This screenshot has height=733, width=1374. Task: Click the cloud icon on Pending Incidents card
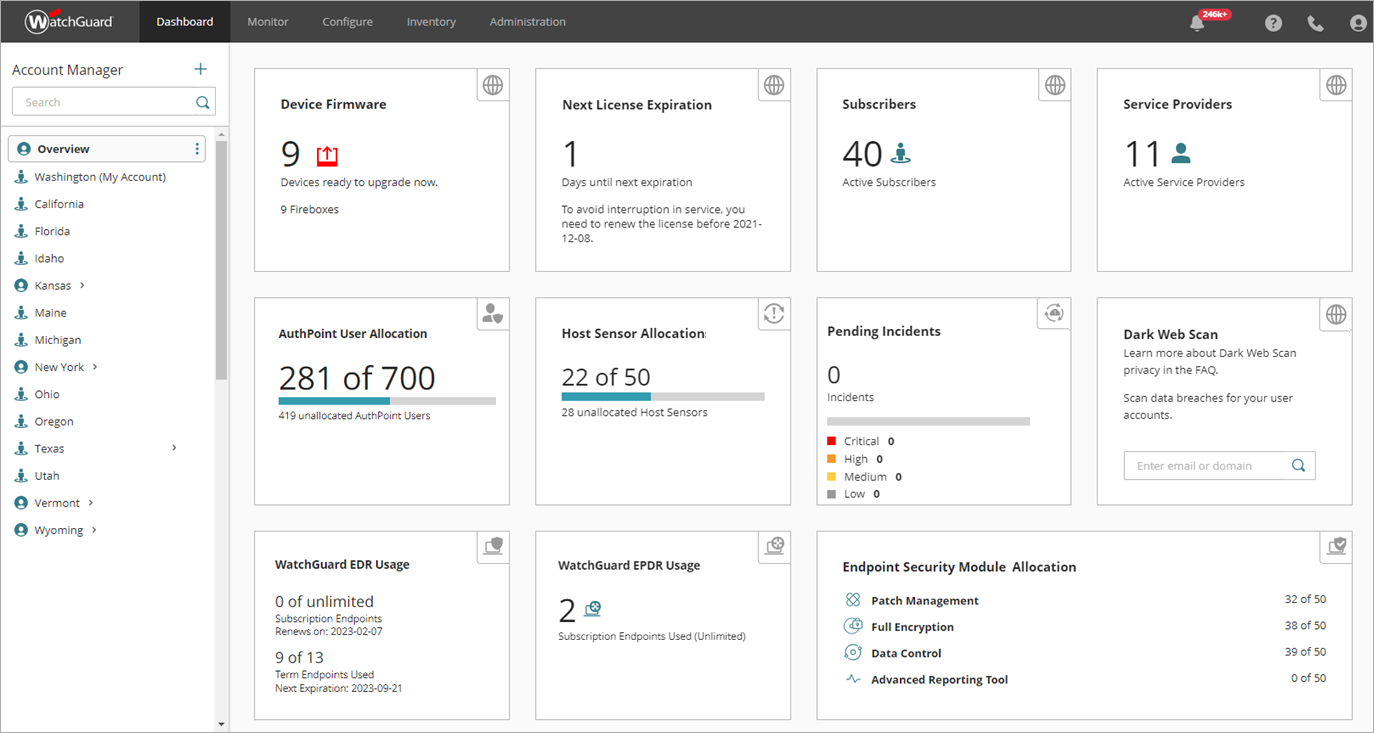(1054, 313)
